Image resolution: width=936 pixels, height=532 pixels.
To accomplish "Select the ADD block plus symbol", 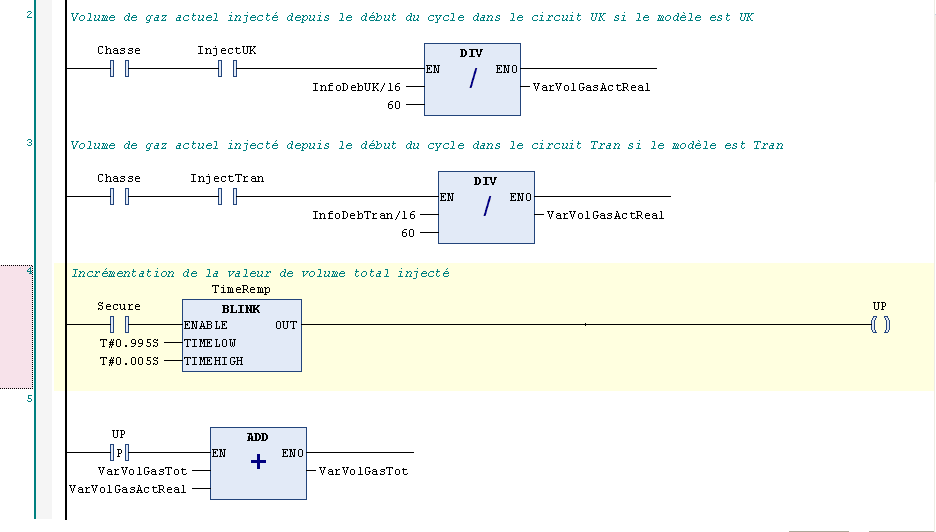I will tap(258, 462).
